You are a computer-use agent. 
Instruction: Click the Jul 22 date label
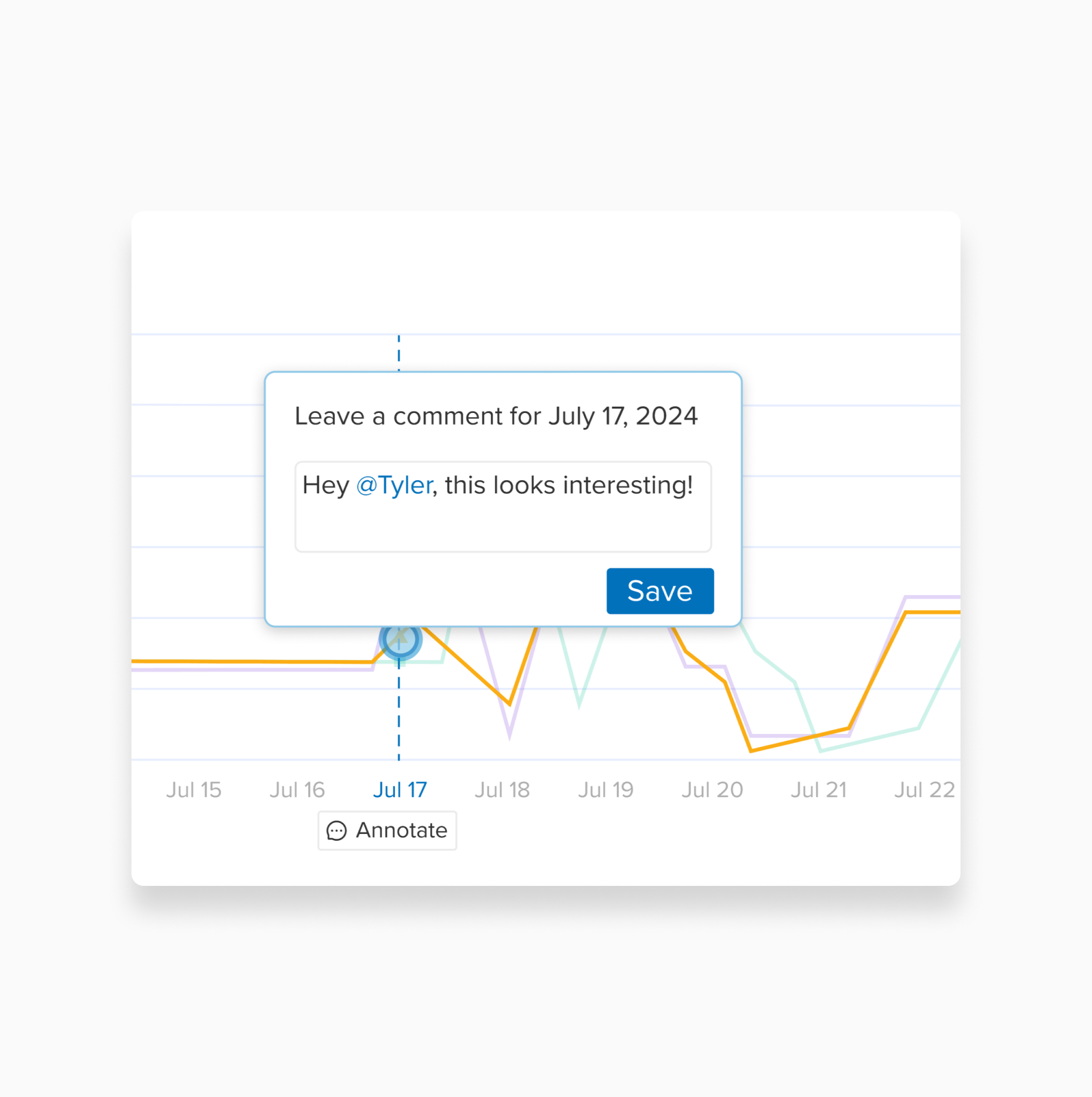[x=924, y=790]
